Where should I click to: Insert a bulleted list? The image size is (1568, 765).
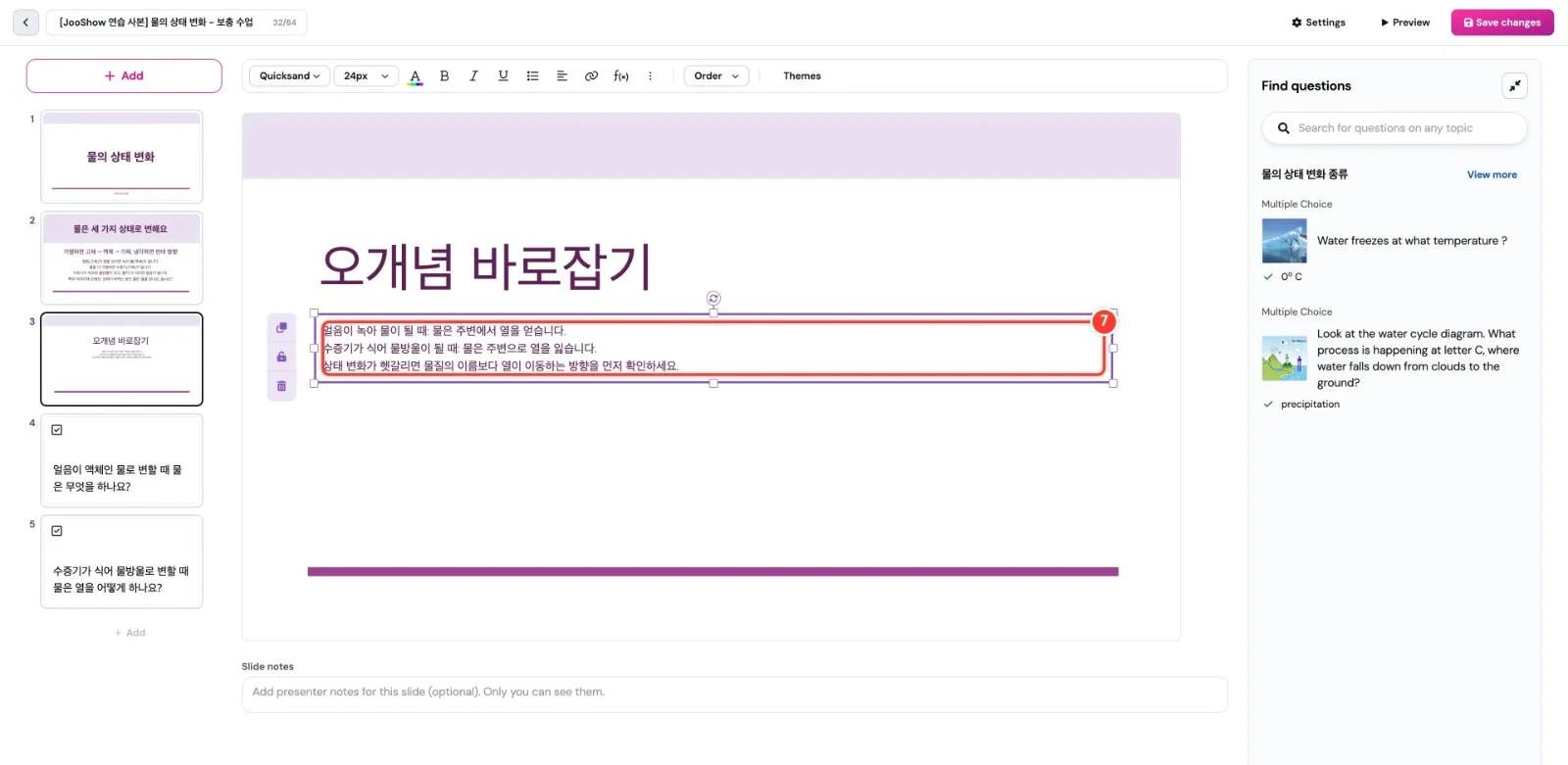coord(533,76)
